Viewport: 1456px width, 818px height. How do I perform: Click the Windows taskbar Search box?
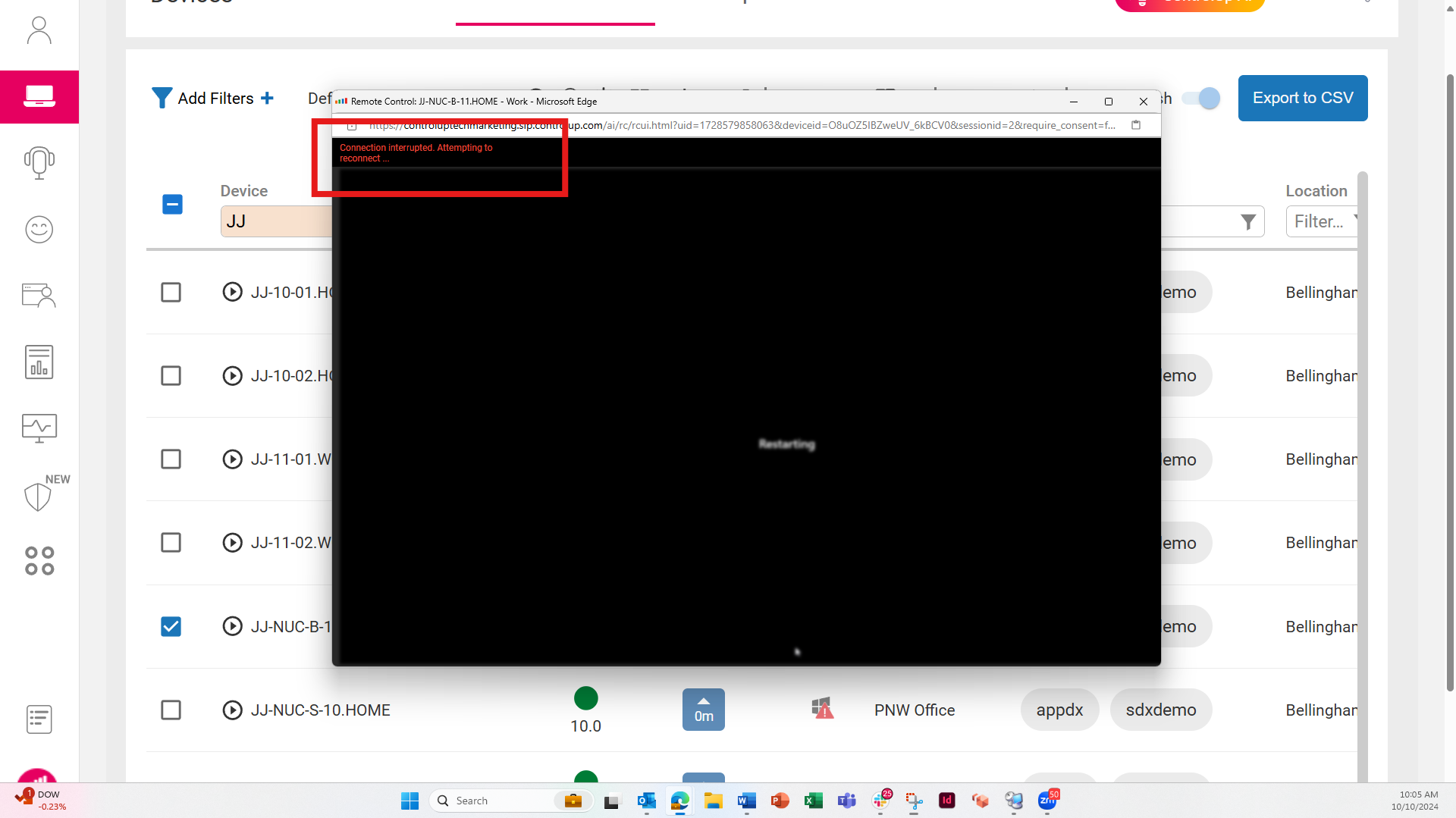pos(510,801)
